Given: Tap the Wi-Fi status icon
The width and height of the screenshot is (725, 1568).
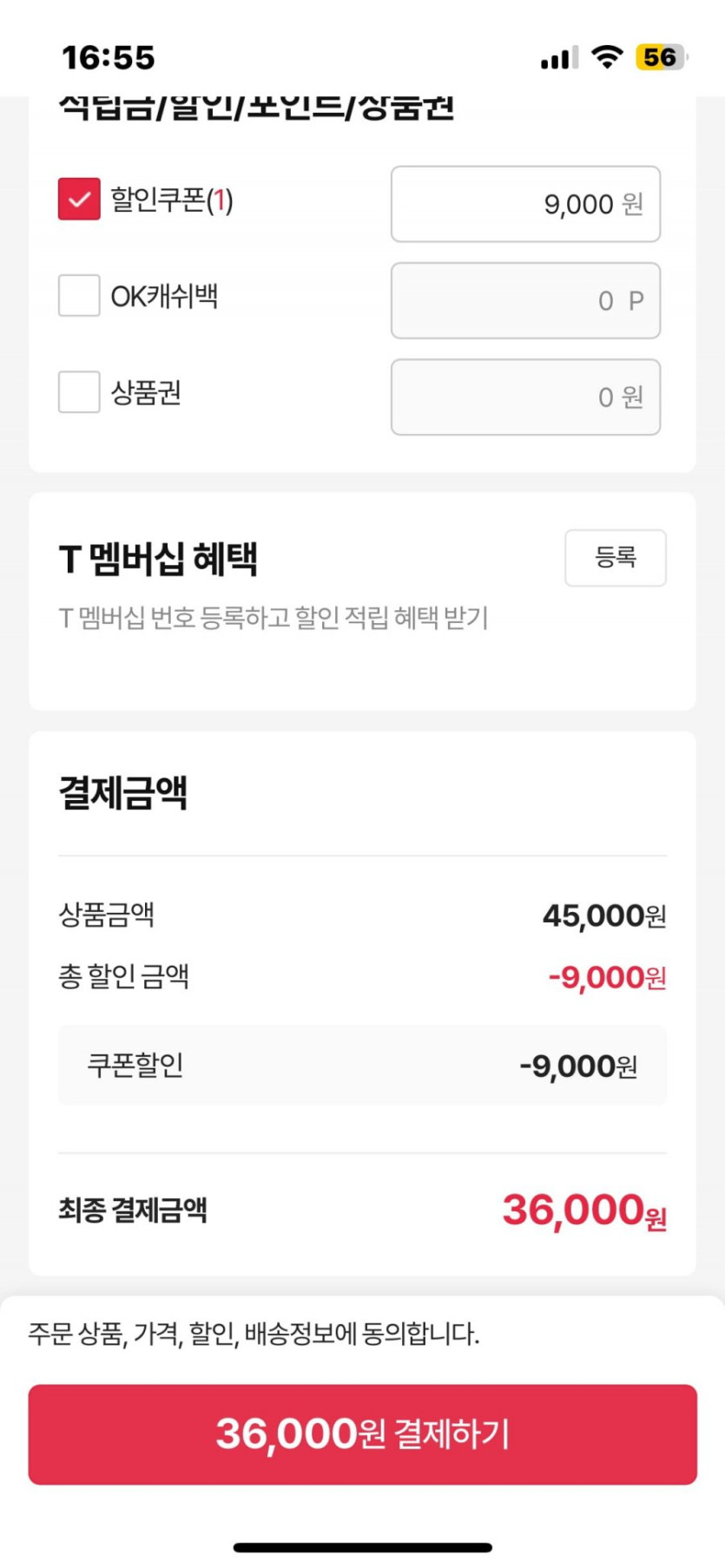Looking at the screenshot, I should pyautogui.click(x=607, y=57).
